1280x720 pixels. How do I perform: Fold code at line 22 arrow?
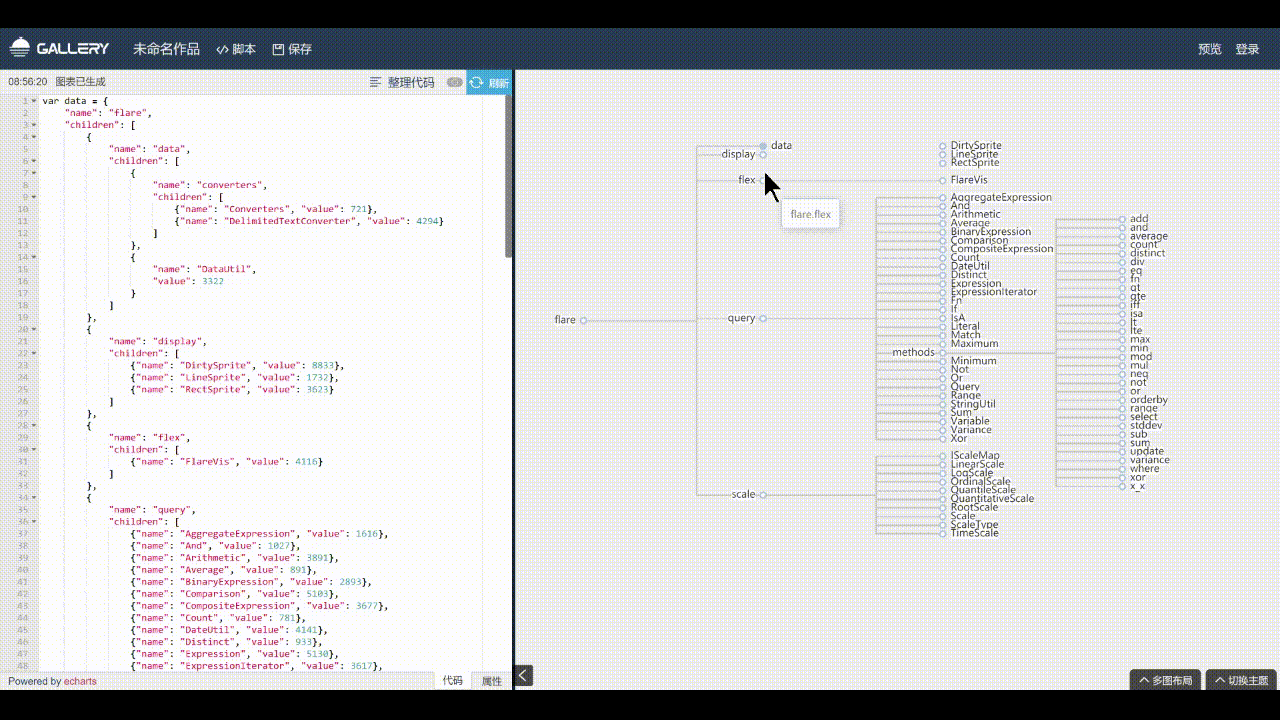click(34, 353)
